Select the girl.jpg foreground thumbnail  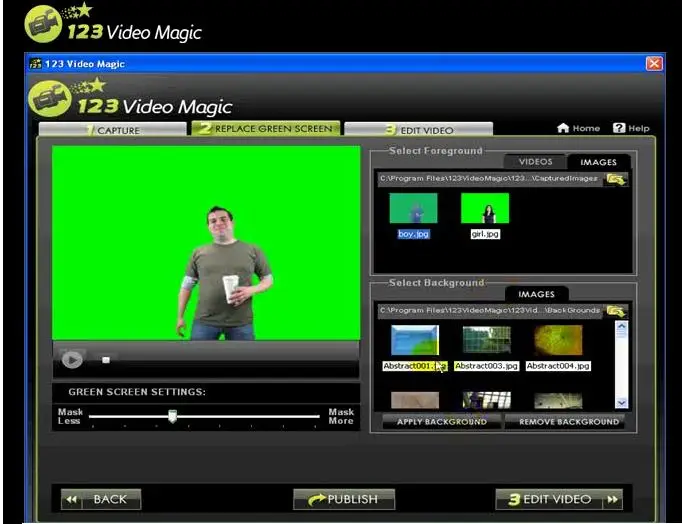tap(485, 208)
